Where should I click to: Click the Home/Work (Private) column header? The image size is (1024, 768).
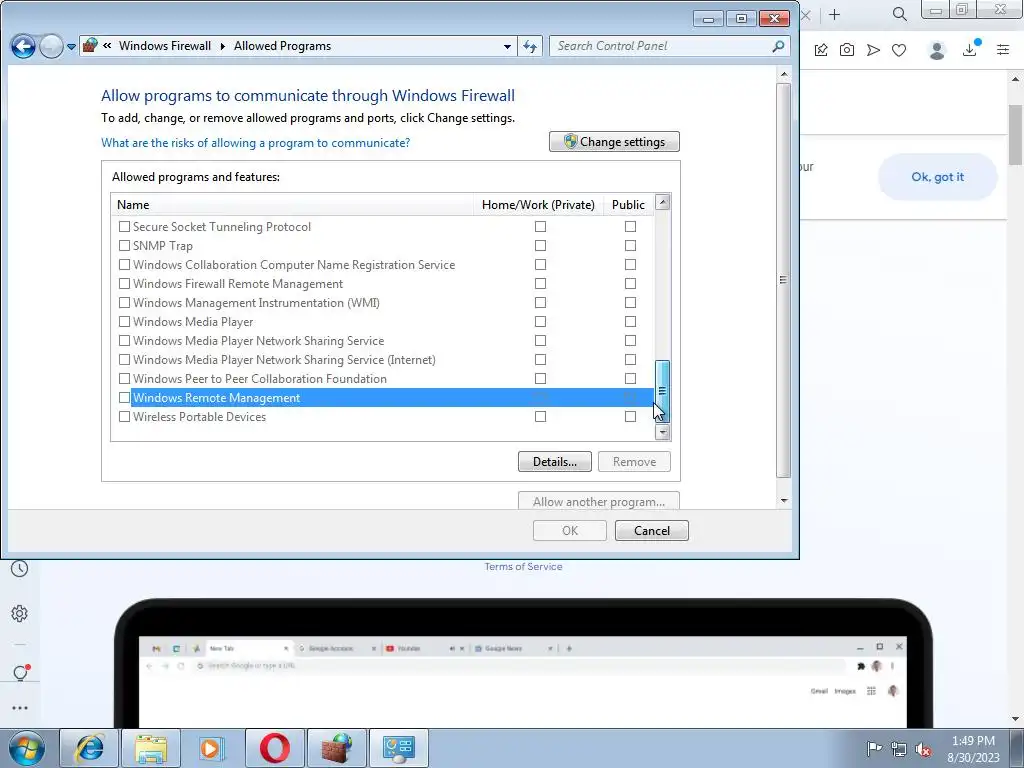tap(538, 204)
